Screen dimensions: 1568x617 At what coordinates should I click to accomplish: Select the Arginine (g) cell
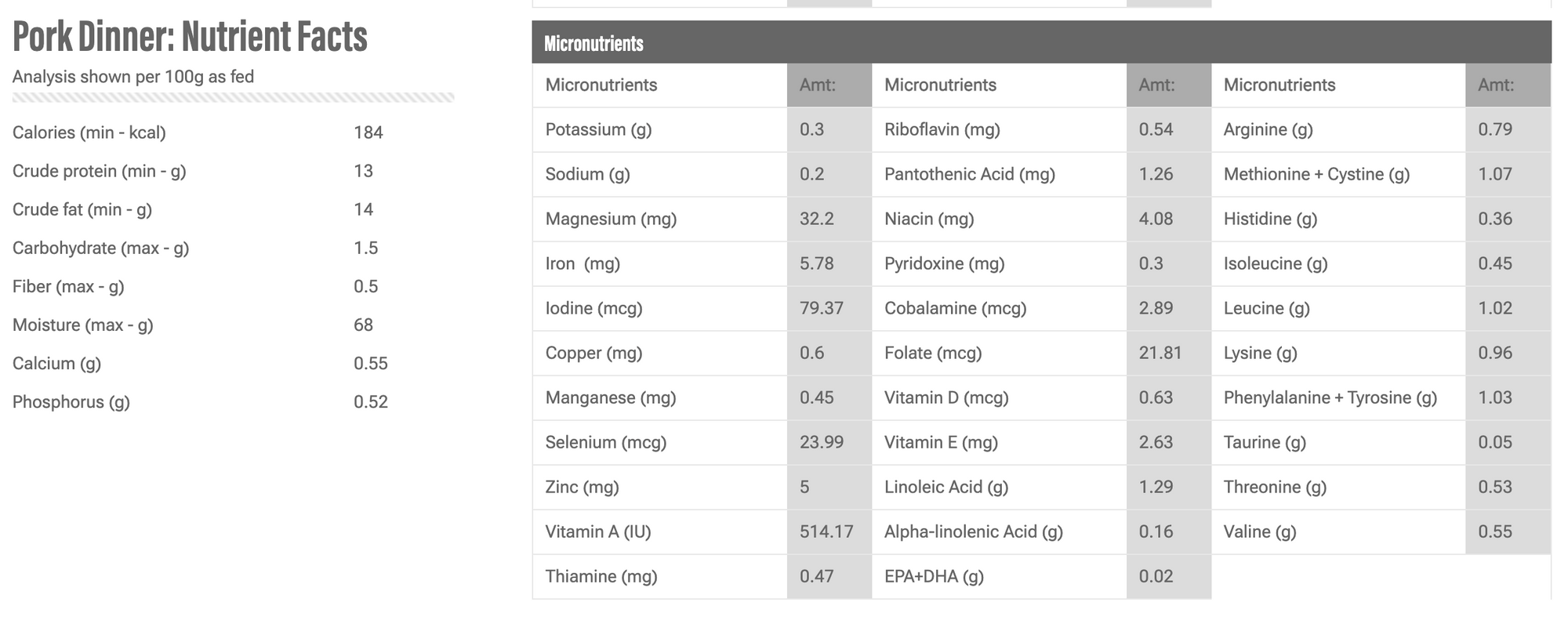point(1338,129)
